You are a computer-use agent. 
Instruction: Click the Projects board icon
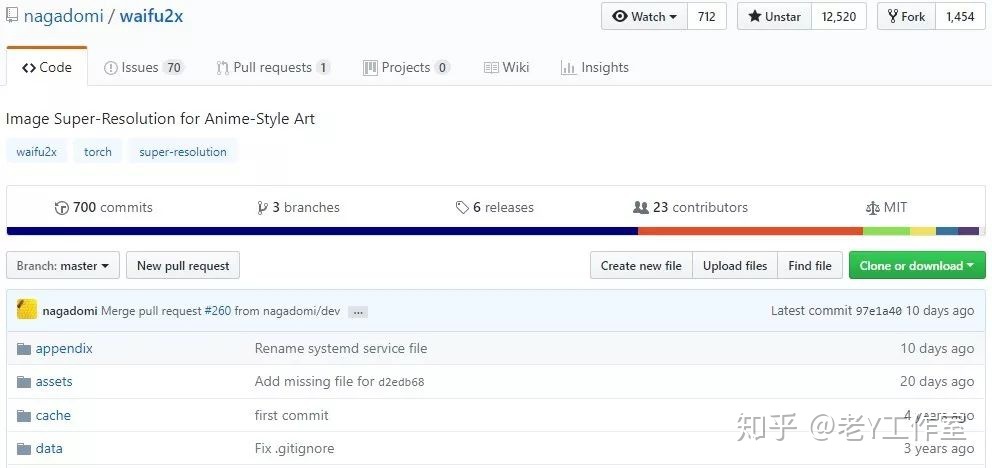(x=370, y=68)
